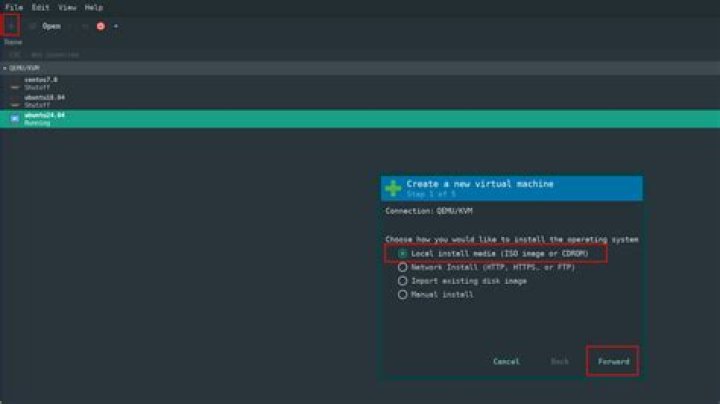Click the centos7.0 shutoff VM icon
Screen dimensions: 720x404
point(15,86)
